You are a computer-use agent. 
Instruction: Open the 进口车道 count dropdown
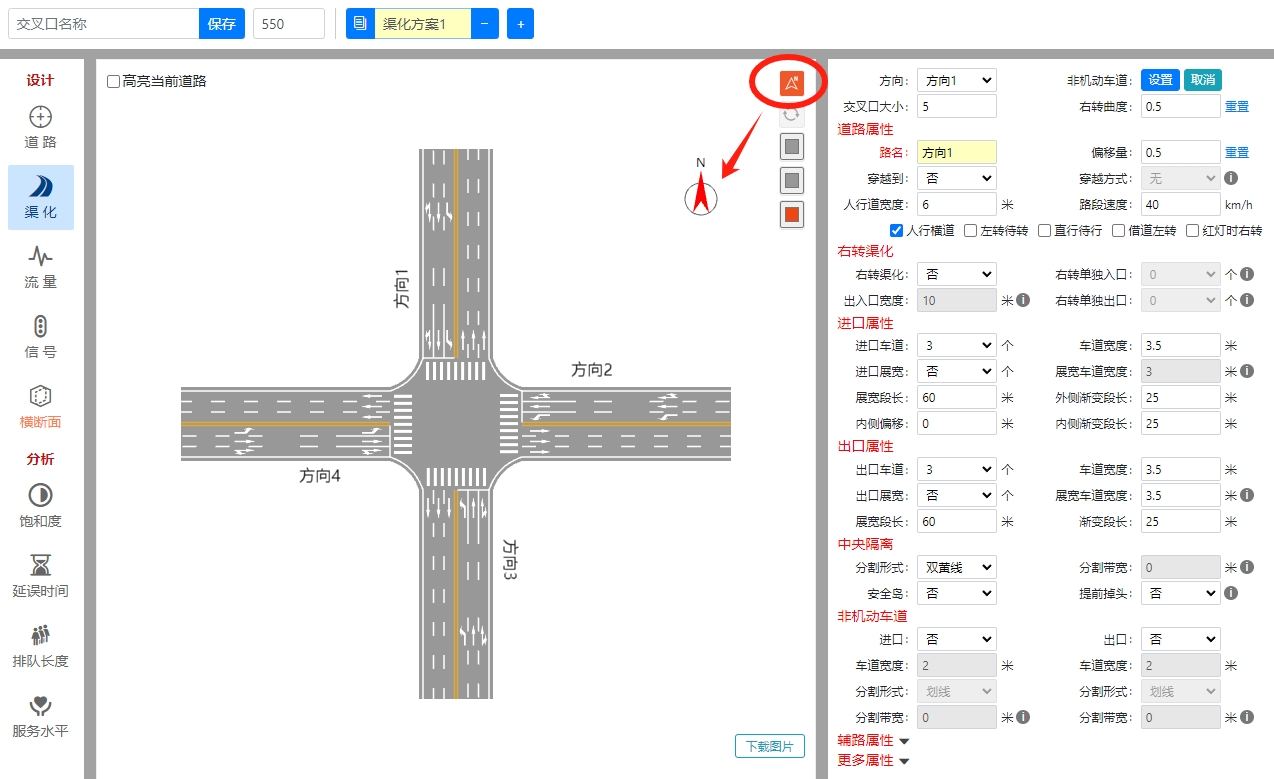(x=956, y=345)
